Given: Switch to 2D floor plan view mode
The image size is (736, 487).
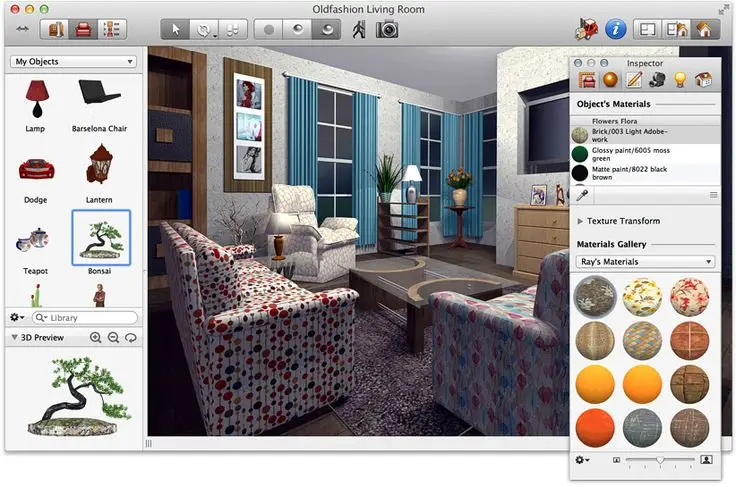Looking at the screenshot, I should 648,29.
